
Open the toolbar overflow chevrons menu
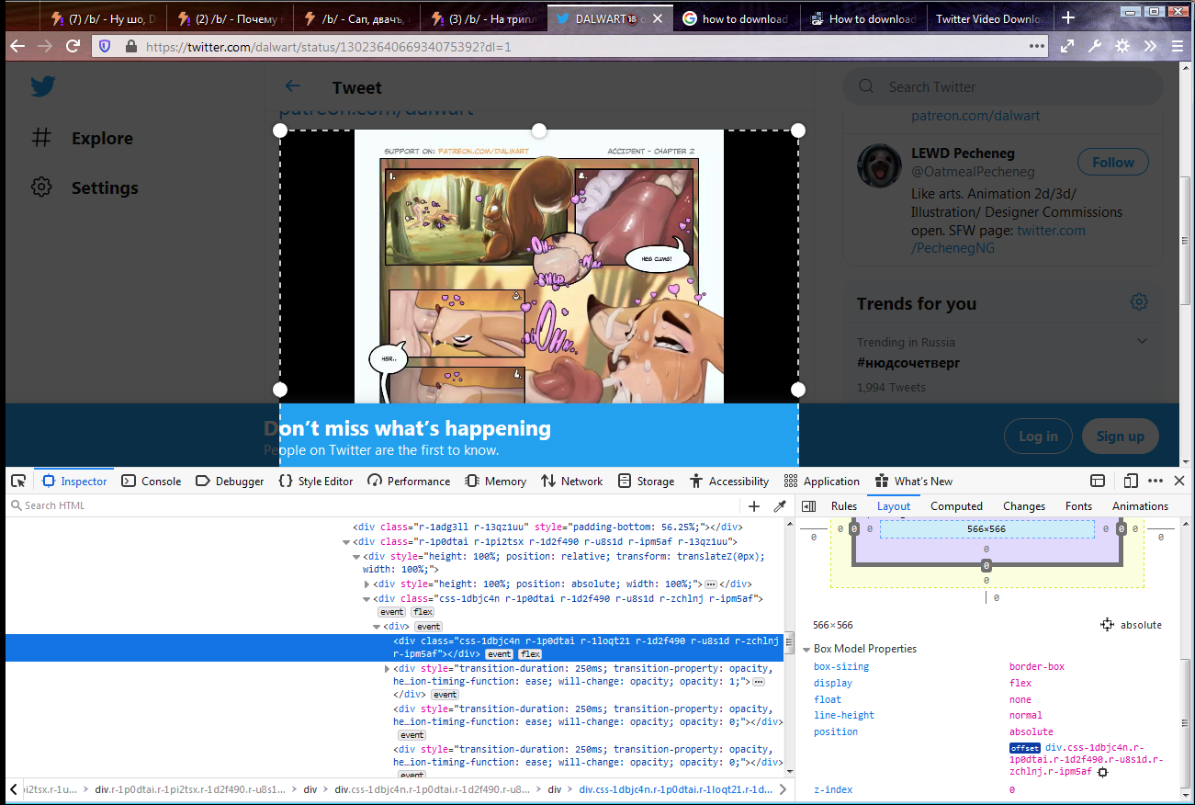1150,47
